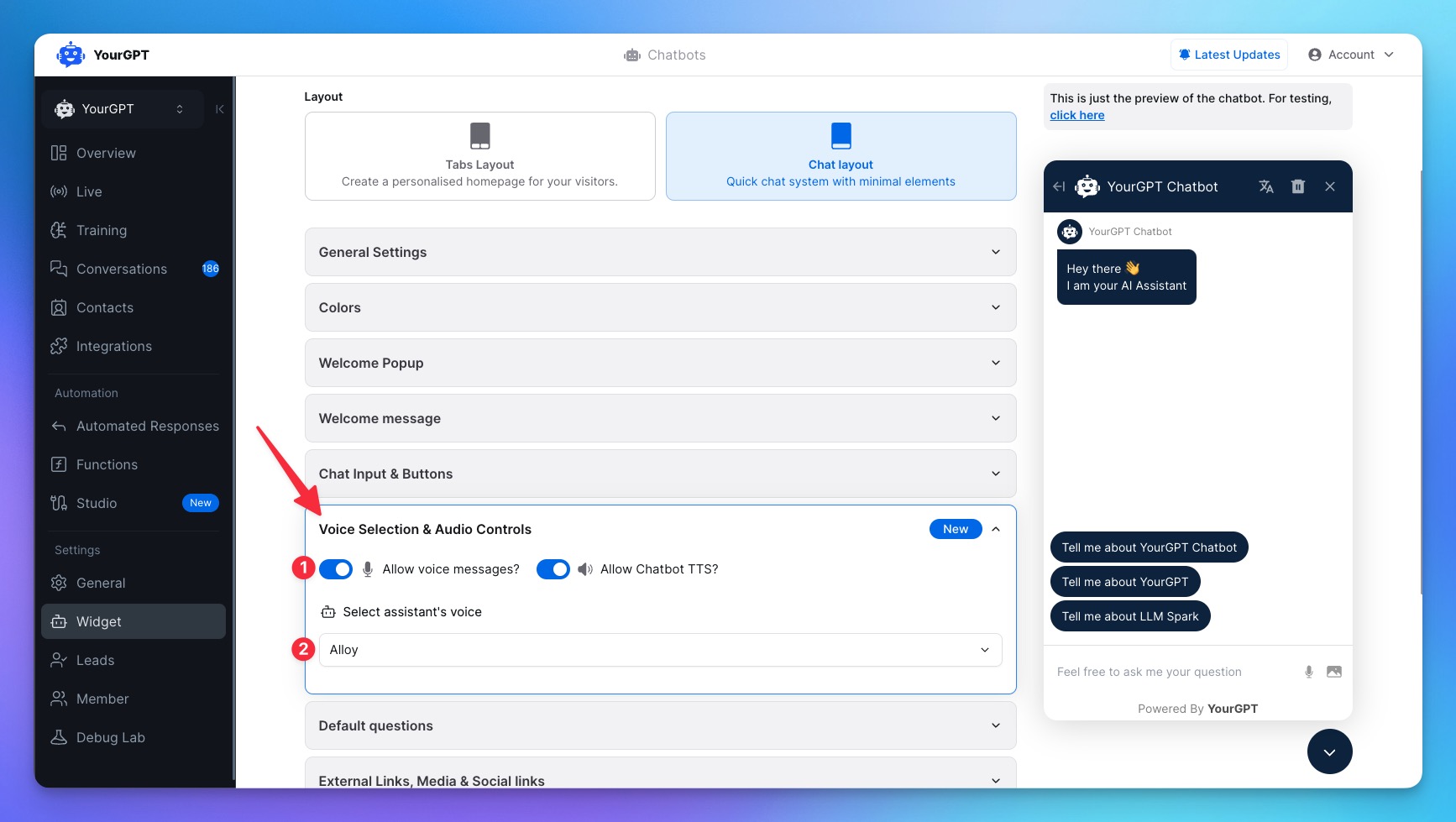Collapse Voice Selection & Audio Controls section
The width and height of the screenshot is (1456, 822).
click(661, 529)
